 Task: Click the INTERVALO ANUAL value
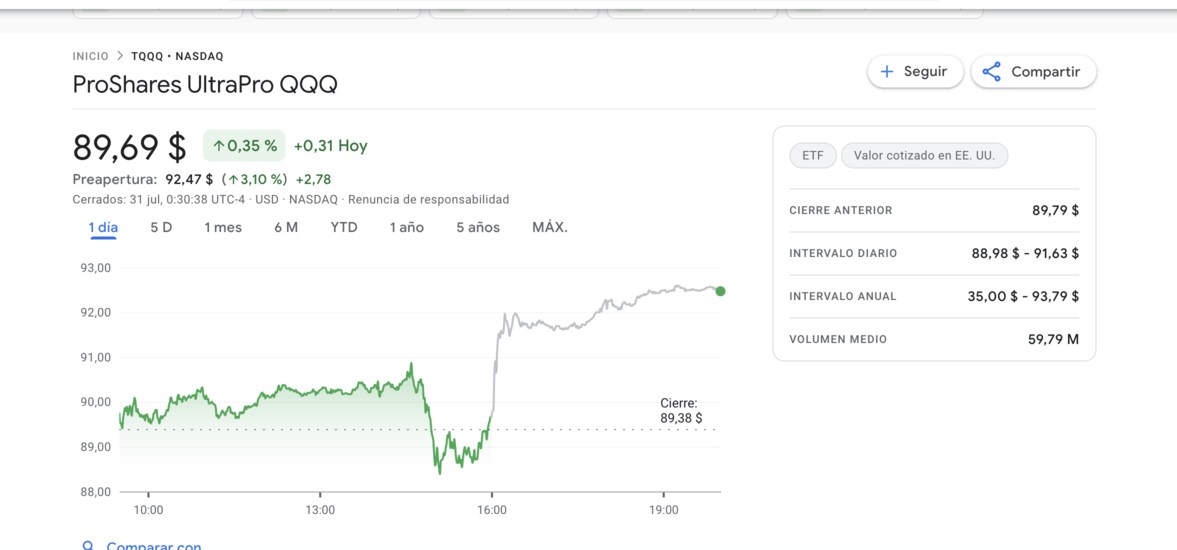[x=1023, y=296]
